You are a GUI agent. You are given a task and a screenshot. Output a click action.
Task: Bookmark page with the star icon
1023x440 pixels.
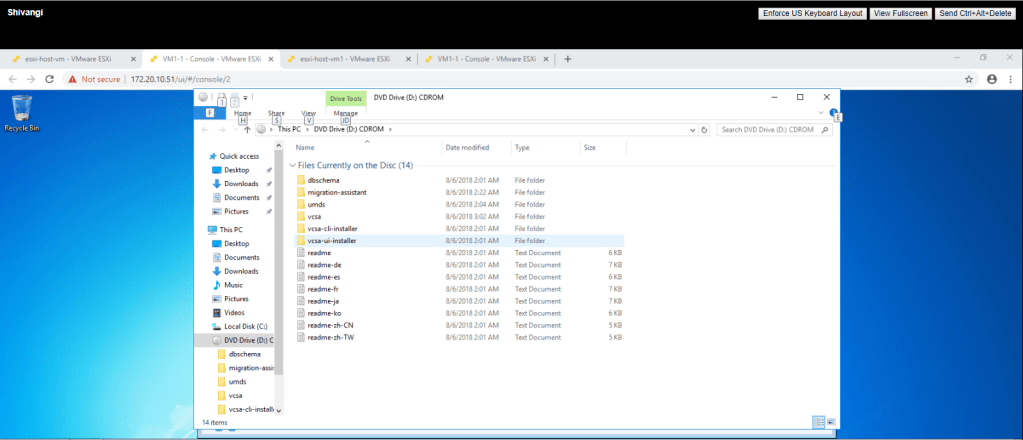pos(969,78)
